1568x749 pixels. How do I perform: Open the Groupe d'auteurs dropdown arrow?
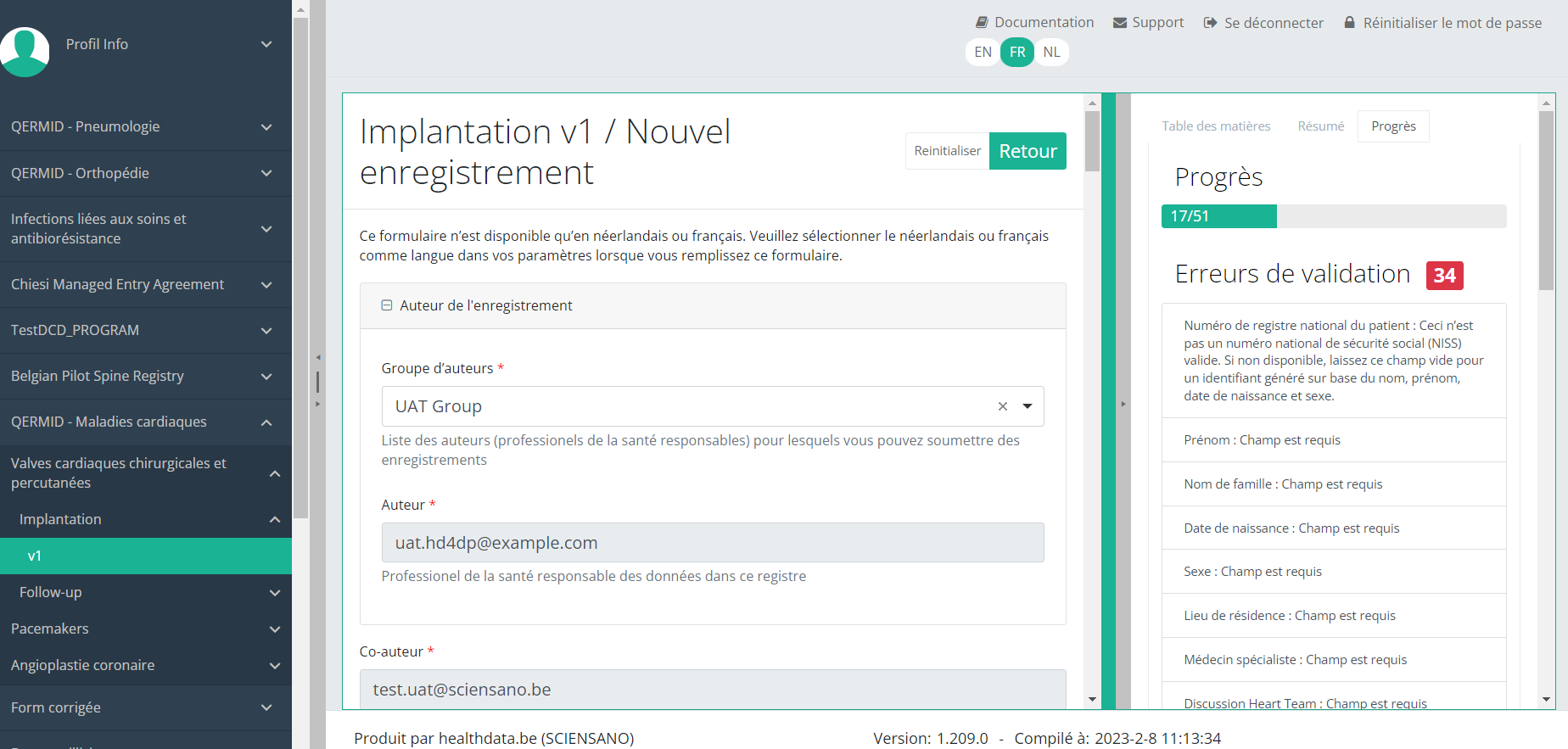coord(1028,406)
